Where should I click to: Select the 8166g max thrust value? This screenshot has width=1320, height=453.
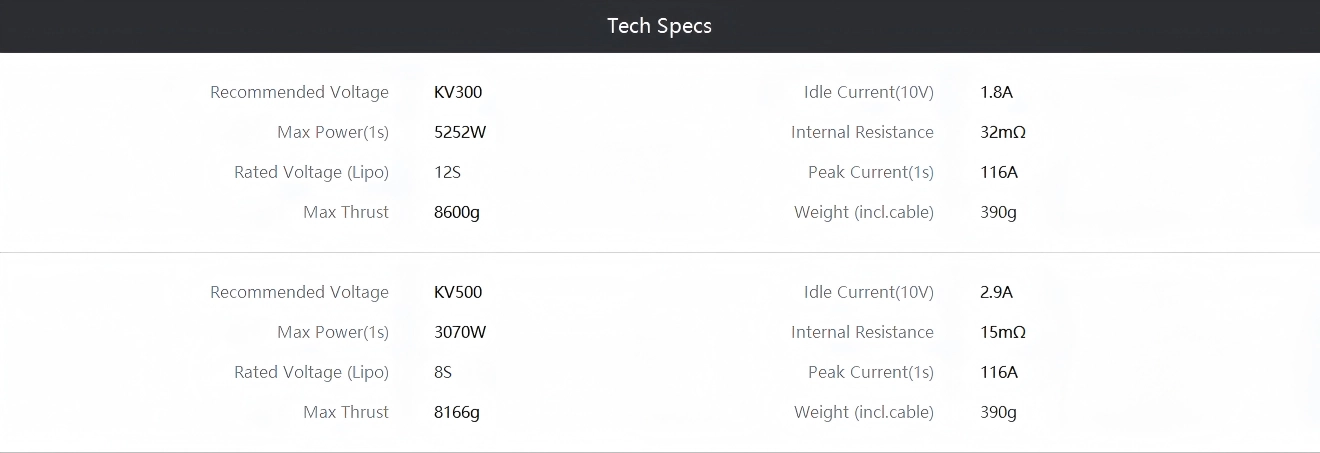(457, 412)
